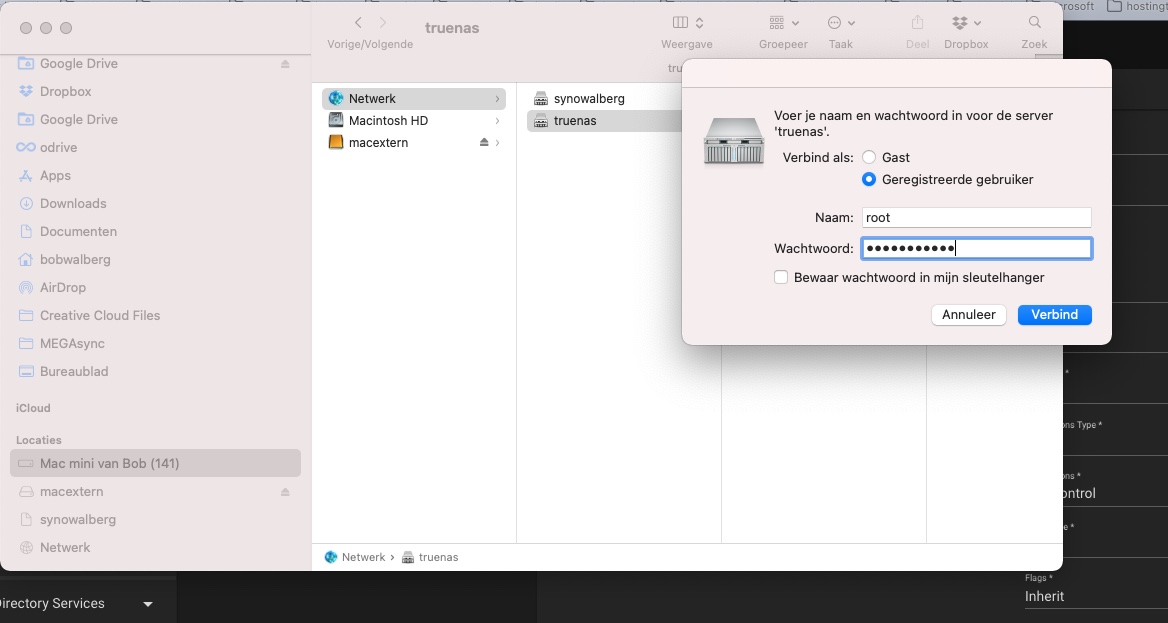Image resolution: width=1168 pixels, height=623 pixels.
Task: Click the Annuleer button
Action: coord(968,314)
